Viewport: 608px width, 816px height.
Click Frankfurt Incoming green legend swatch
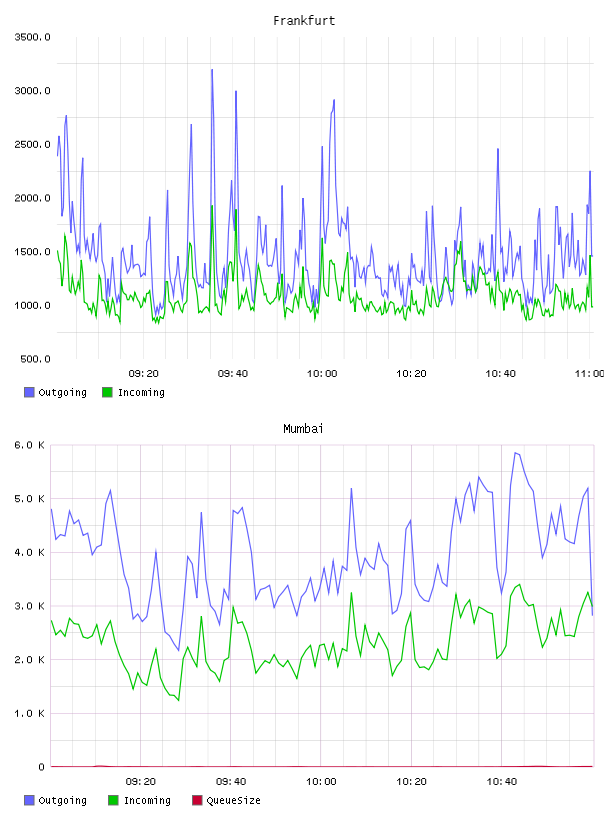[x=107, y=392]
